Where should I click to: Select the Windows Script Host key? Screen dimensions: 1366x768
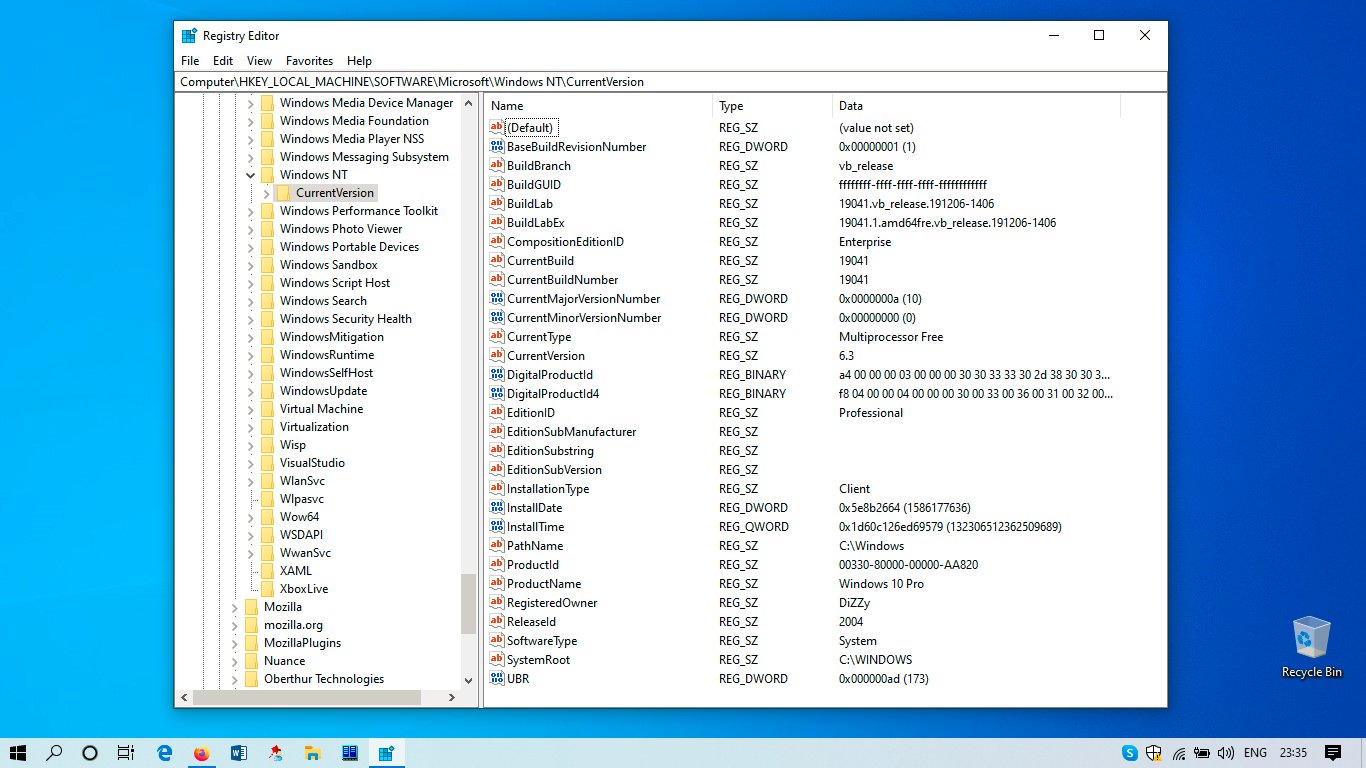click(x=335, y=283)
